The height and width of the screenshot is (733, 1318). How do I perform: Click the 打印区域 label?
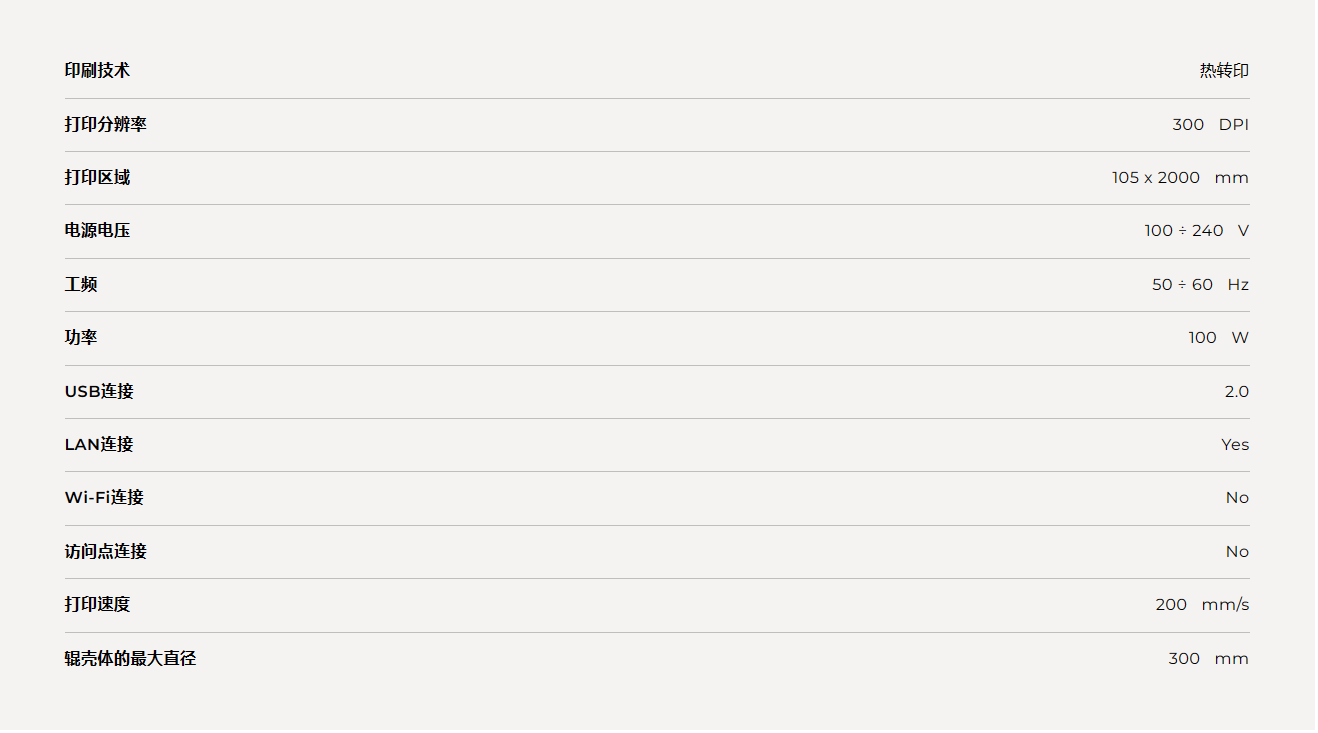[97, 177]
